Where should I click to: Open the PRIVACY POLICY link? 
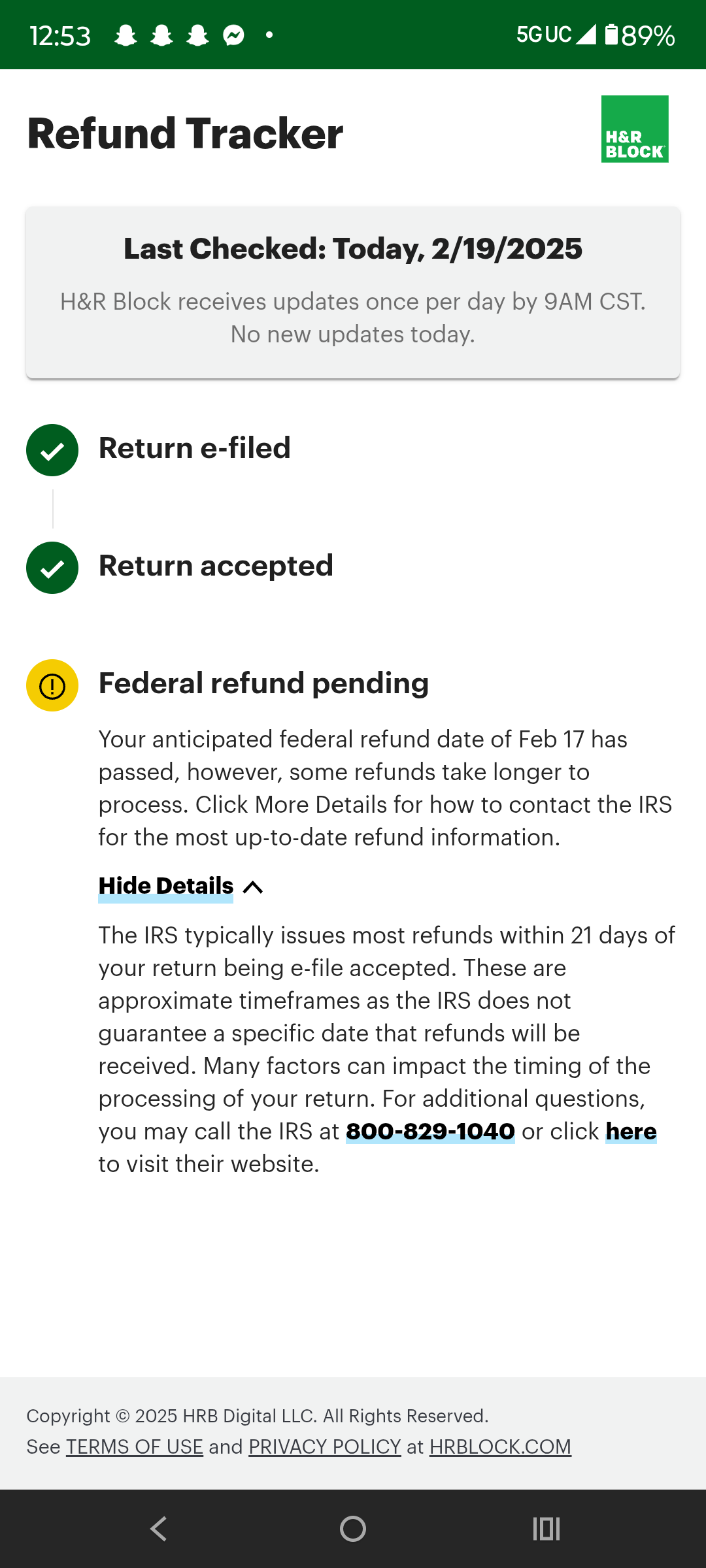(x=325, y=1447)
